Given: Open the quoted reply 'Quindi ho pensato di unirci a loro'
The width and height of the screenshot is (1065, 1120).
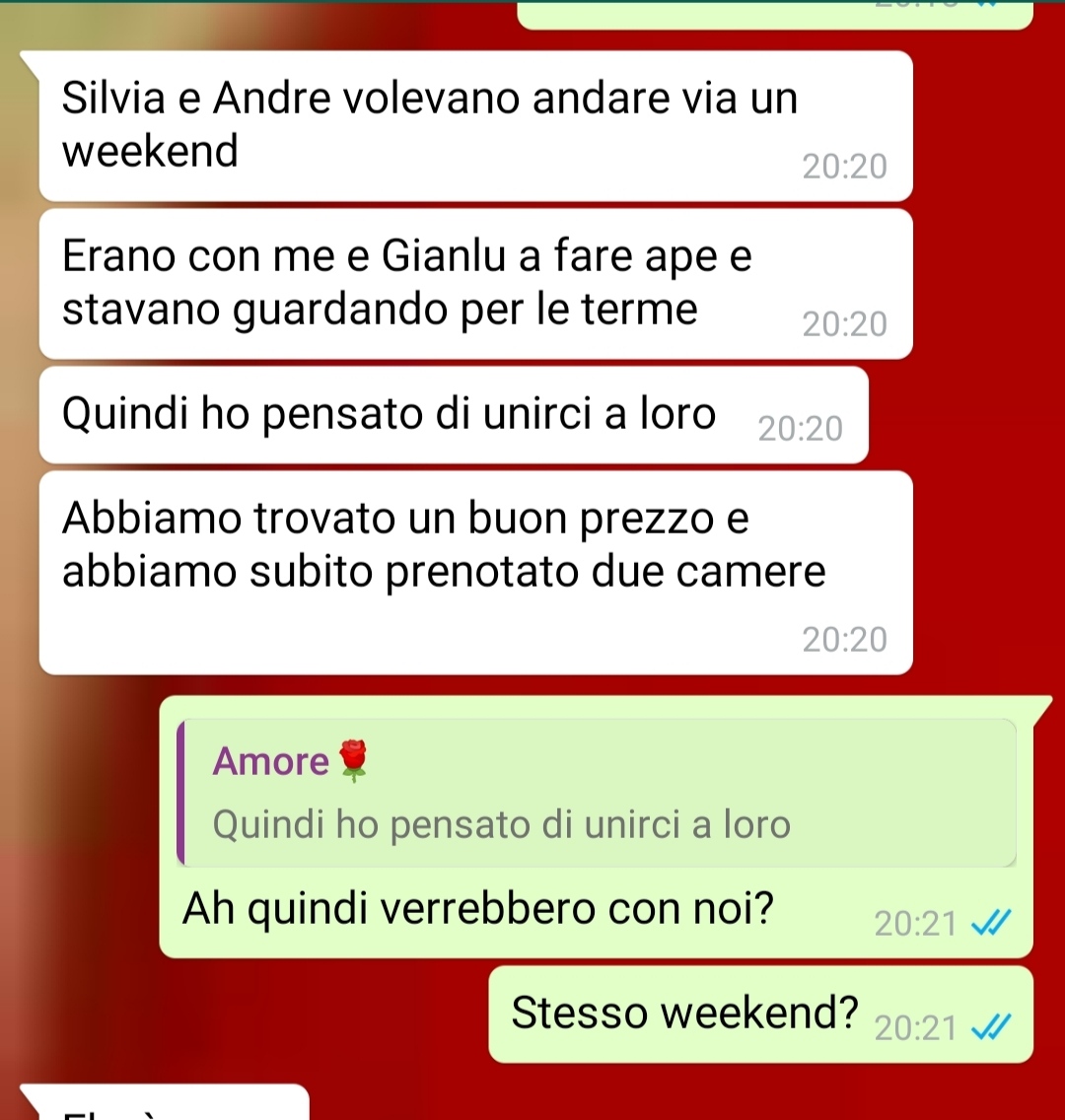Looking at the screenshot, I should click(x=597, y=793).
